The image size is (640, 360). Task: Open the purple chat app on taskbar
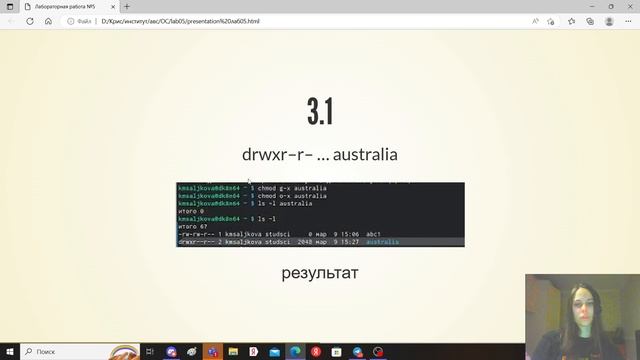pyautogui.click(x=171, y=351)
